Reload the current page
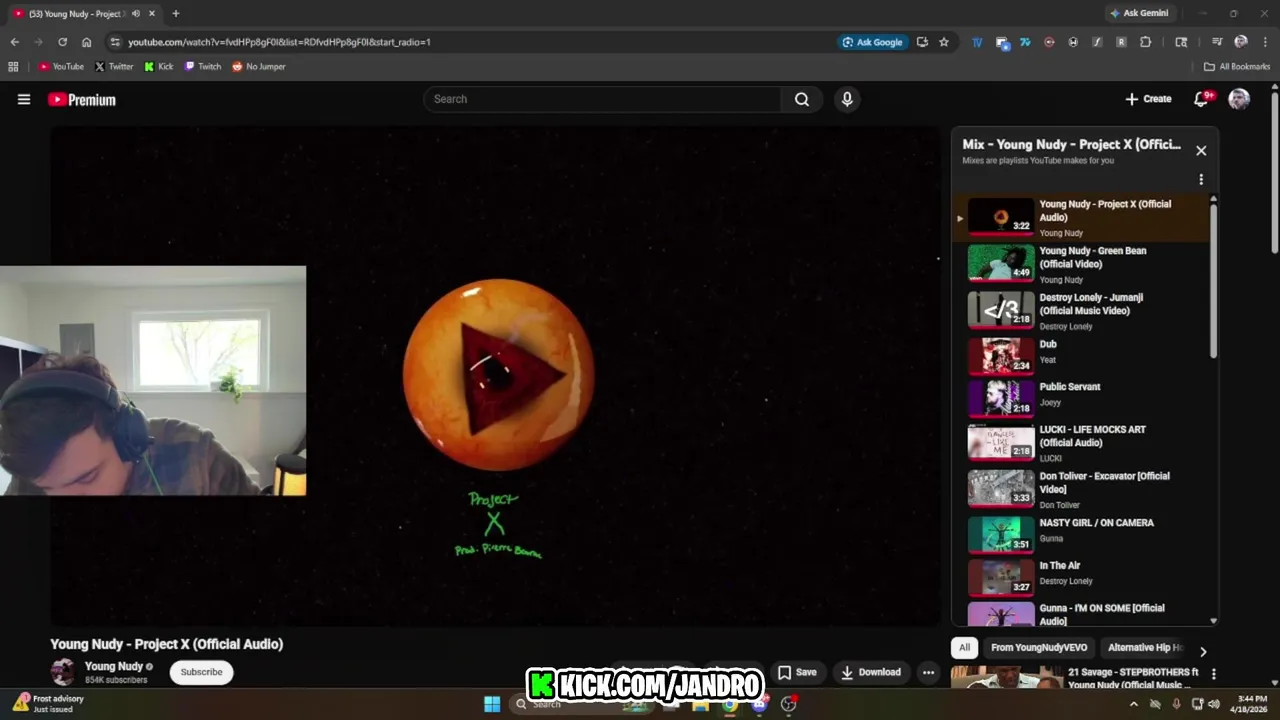This screenshot has width=1280, height=720. click(62, 42)
